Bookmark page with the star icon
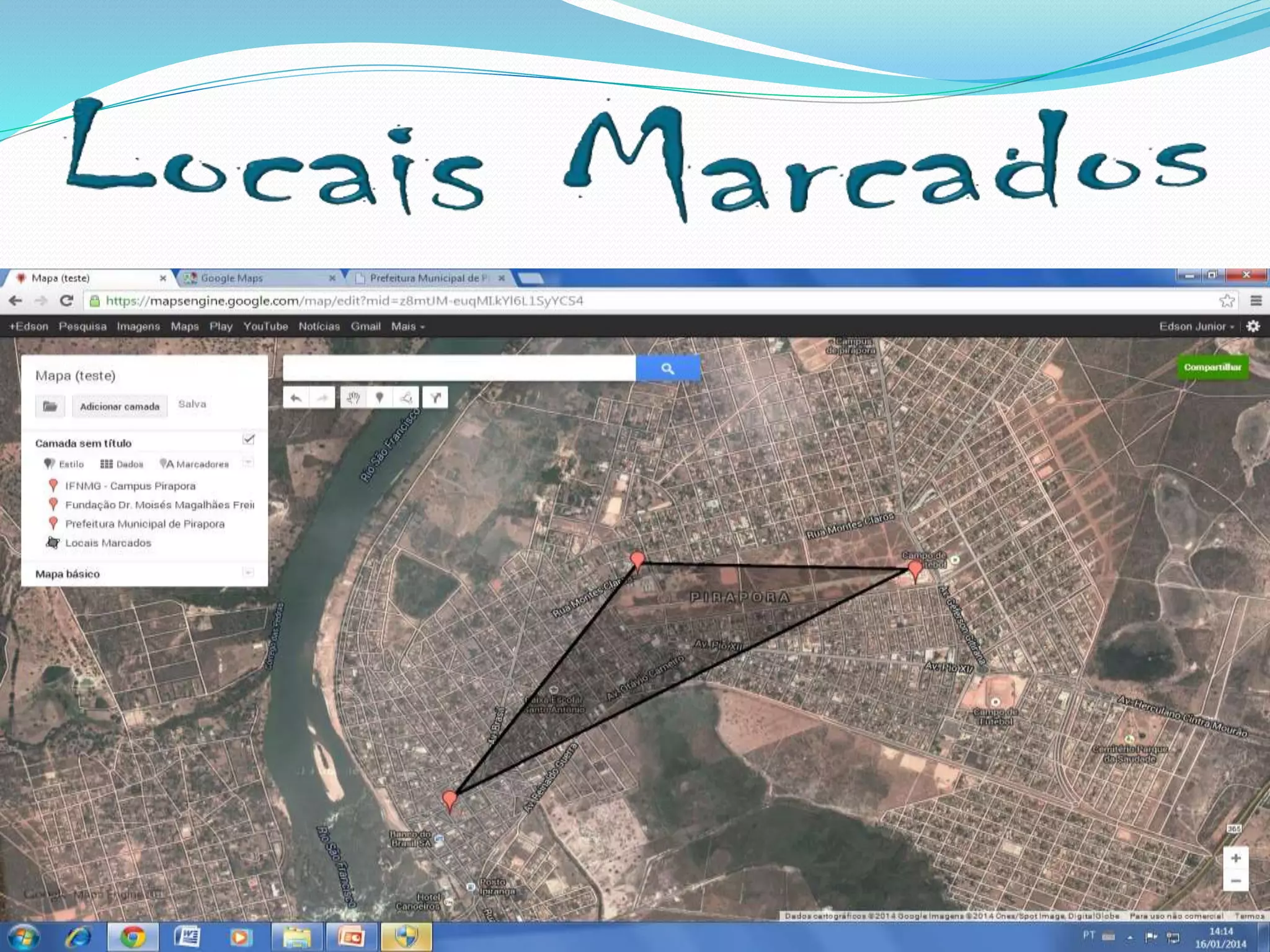 coord(1226,301)
